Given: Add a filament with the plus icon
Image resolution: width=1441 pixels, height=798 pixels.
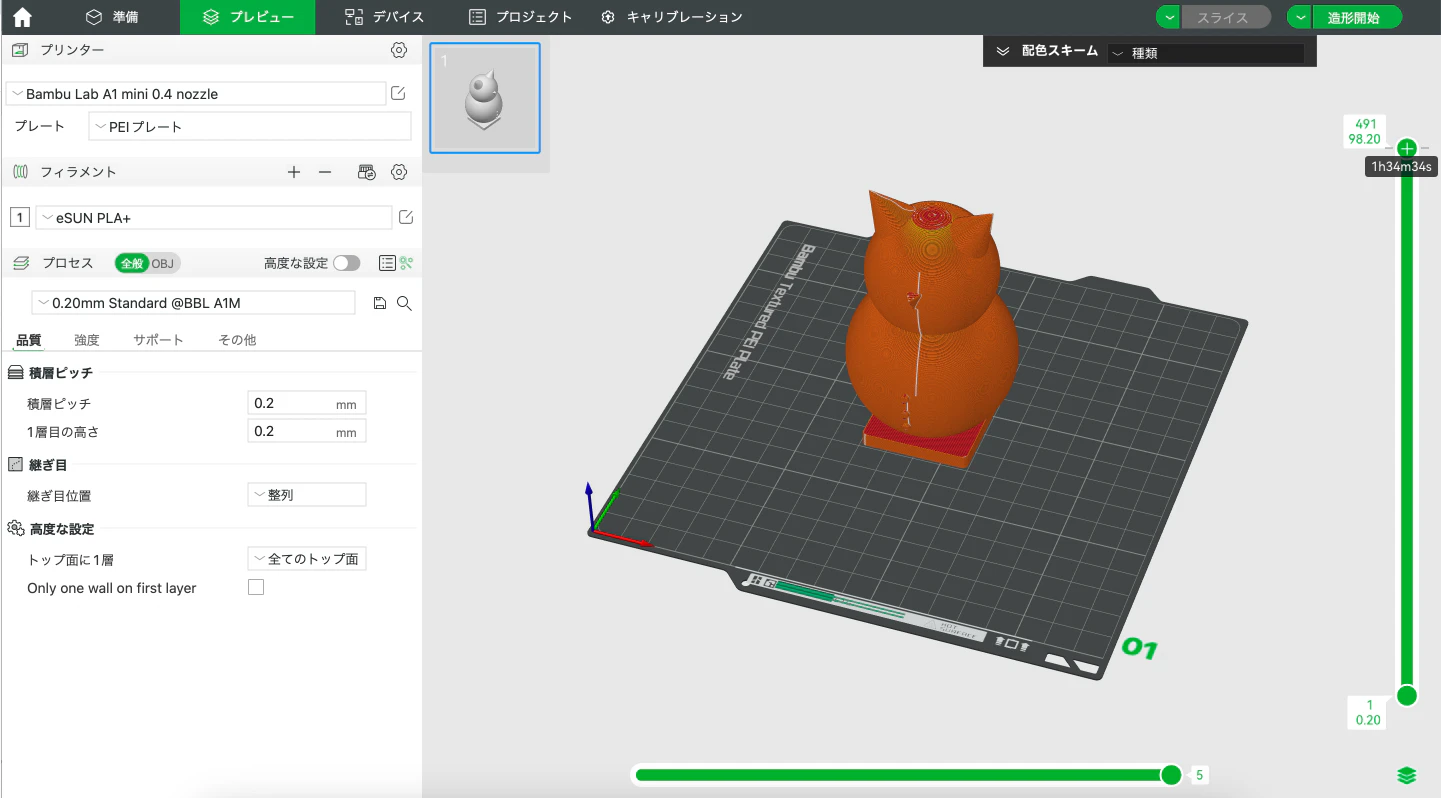Looking at the screenshot, I should click(294, 172).
